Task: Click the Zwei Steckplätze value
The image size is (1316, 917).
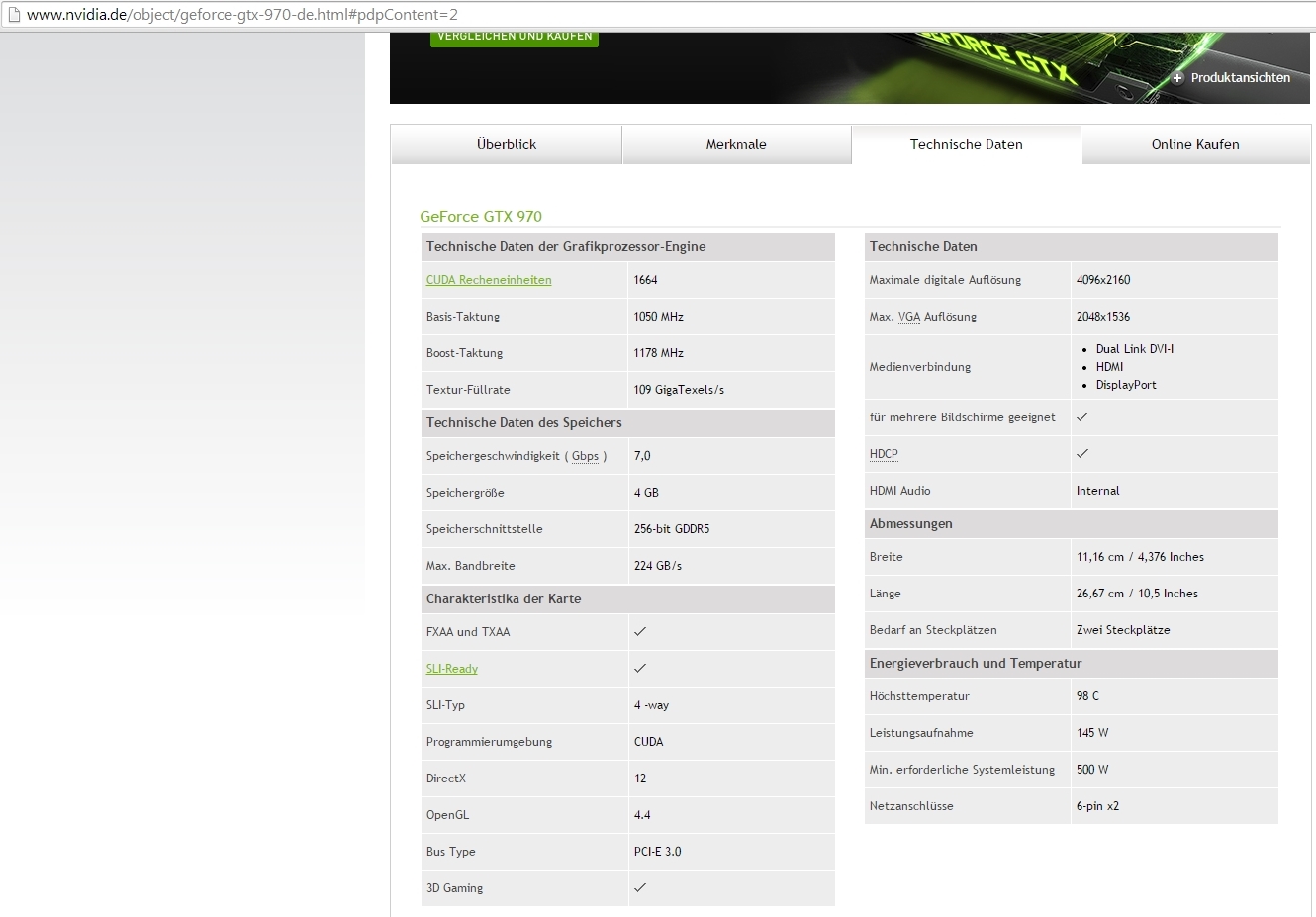Action: click(1123, 630)
